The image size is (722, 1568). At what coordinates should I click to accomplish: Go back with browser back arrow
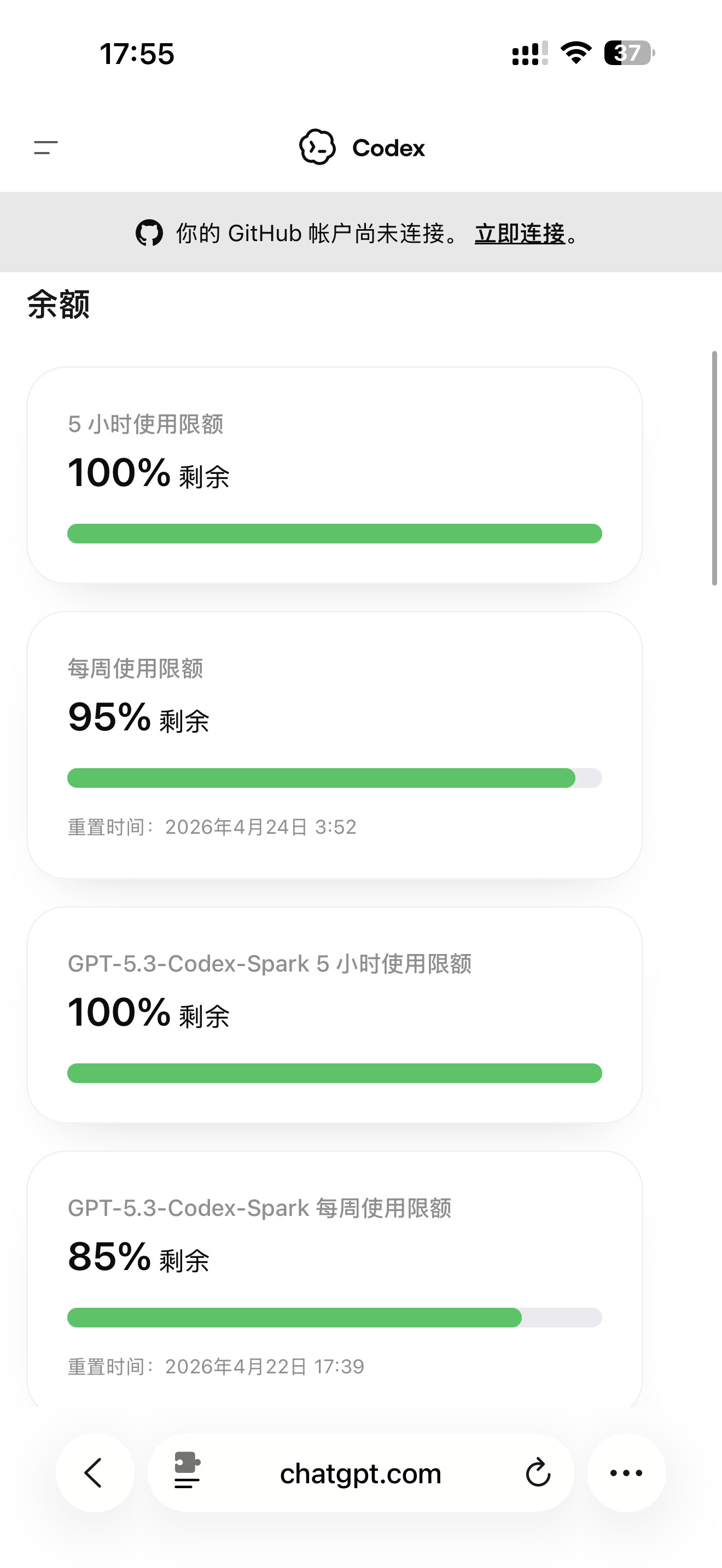(x=95, y=1473)
